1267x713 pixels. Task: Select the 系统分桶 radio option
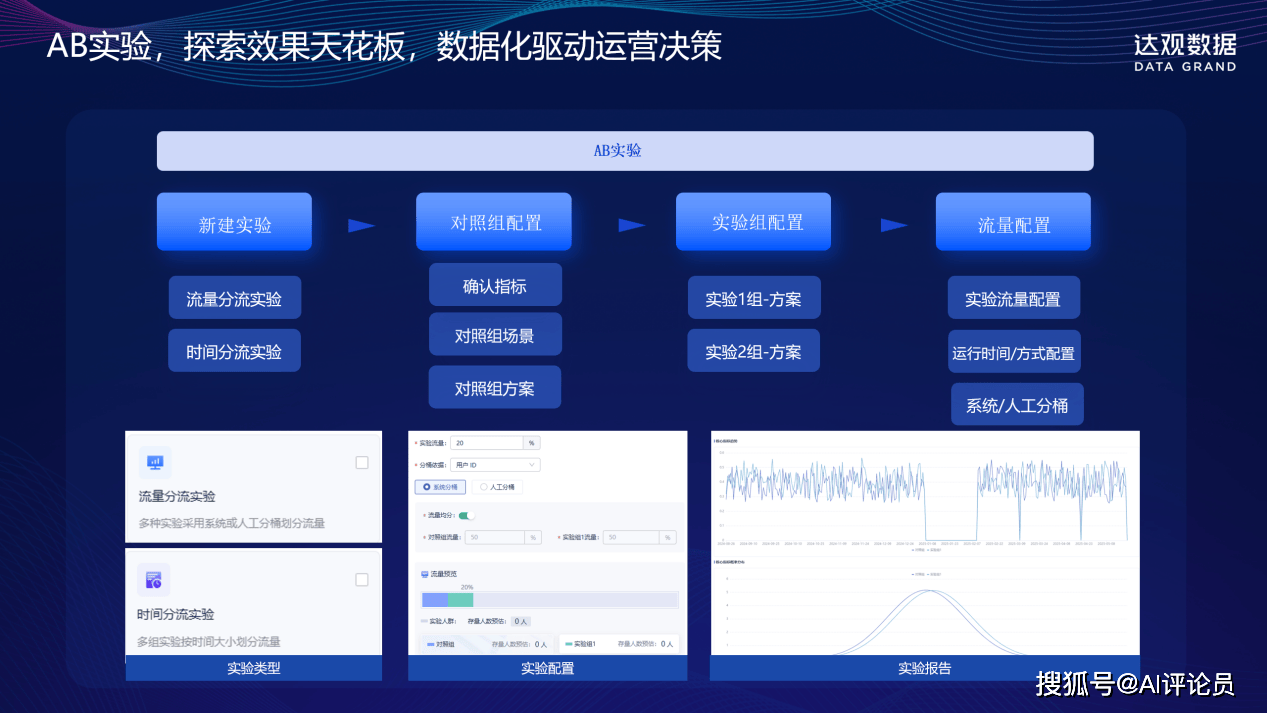click(440, 487)
